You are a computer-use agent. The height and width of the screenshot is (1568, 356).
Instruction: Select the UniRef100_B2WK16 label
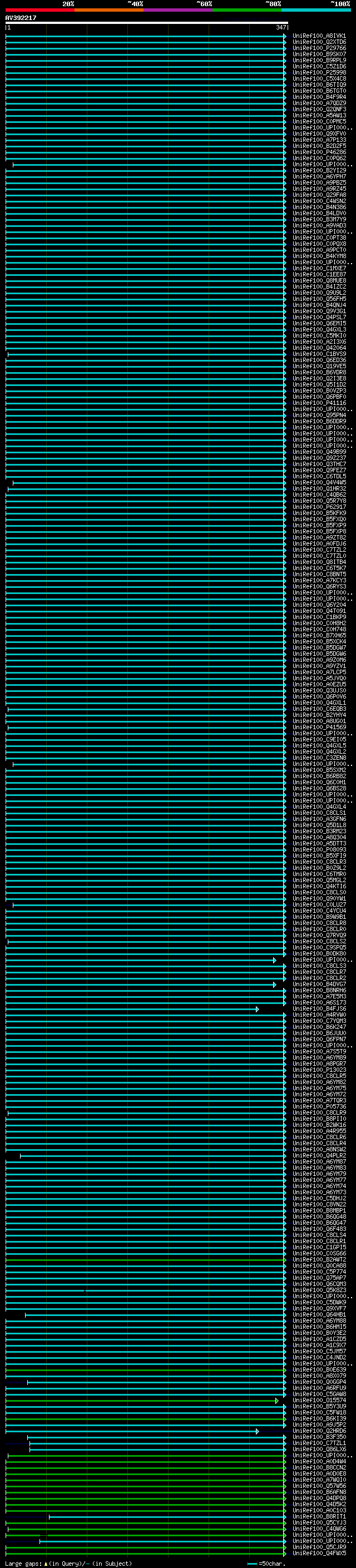pyautogui.click(x=319, y=1125)
